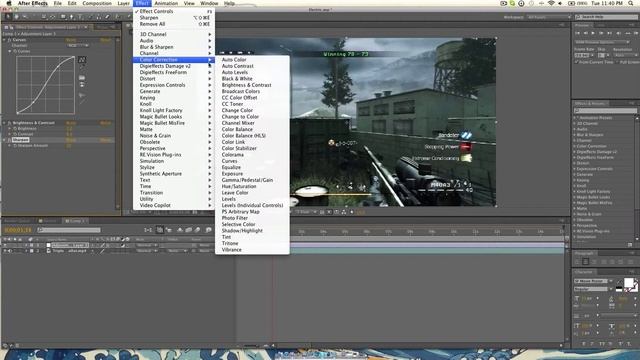
Task: Click the character fill color swatch
Action: 629,282
